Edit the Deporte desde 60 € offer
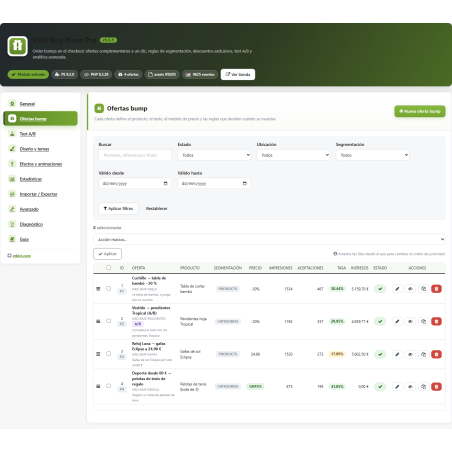Screen dimensions: 452x452 click(397, 386)
